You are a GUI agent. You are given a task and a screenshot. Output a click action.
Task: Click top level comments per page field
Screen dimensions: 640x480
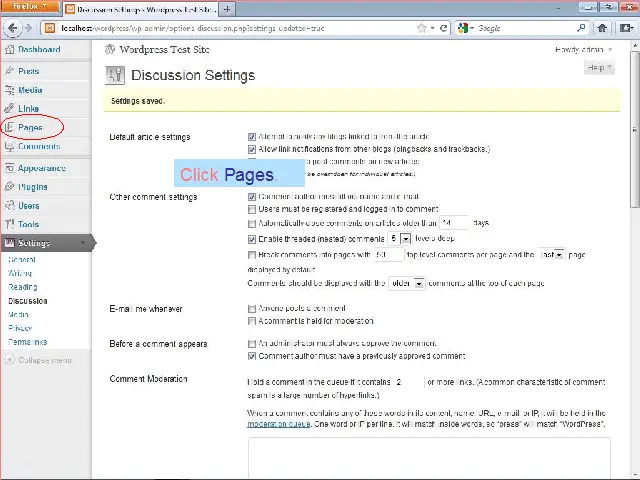coord(389,255)
